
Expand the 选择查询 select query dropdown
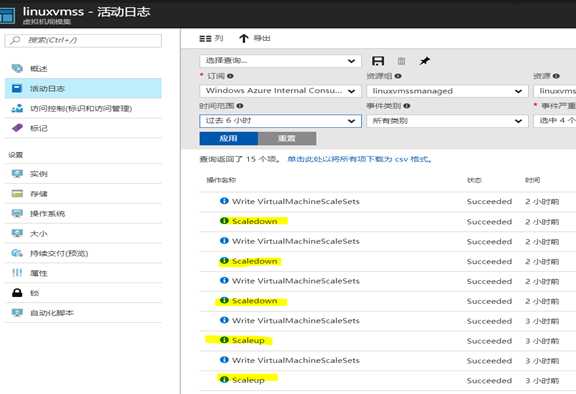click(x=280, y=61)
